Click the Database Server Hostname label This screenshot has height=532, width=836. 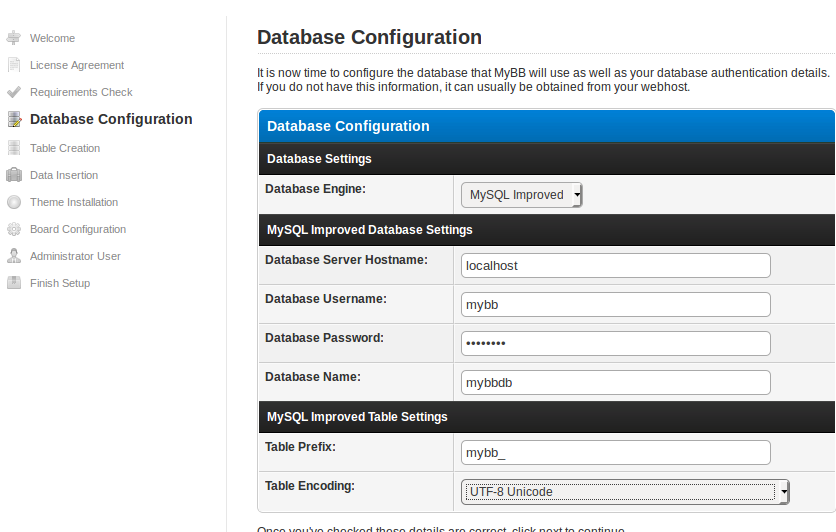click(x=347, y=260)
